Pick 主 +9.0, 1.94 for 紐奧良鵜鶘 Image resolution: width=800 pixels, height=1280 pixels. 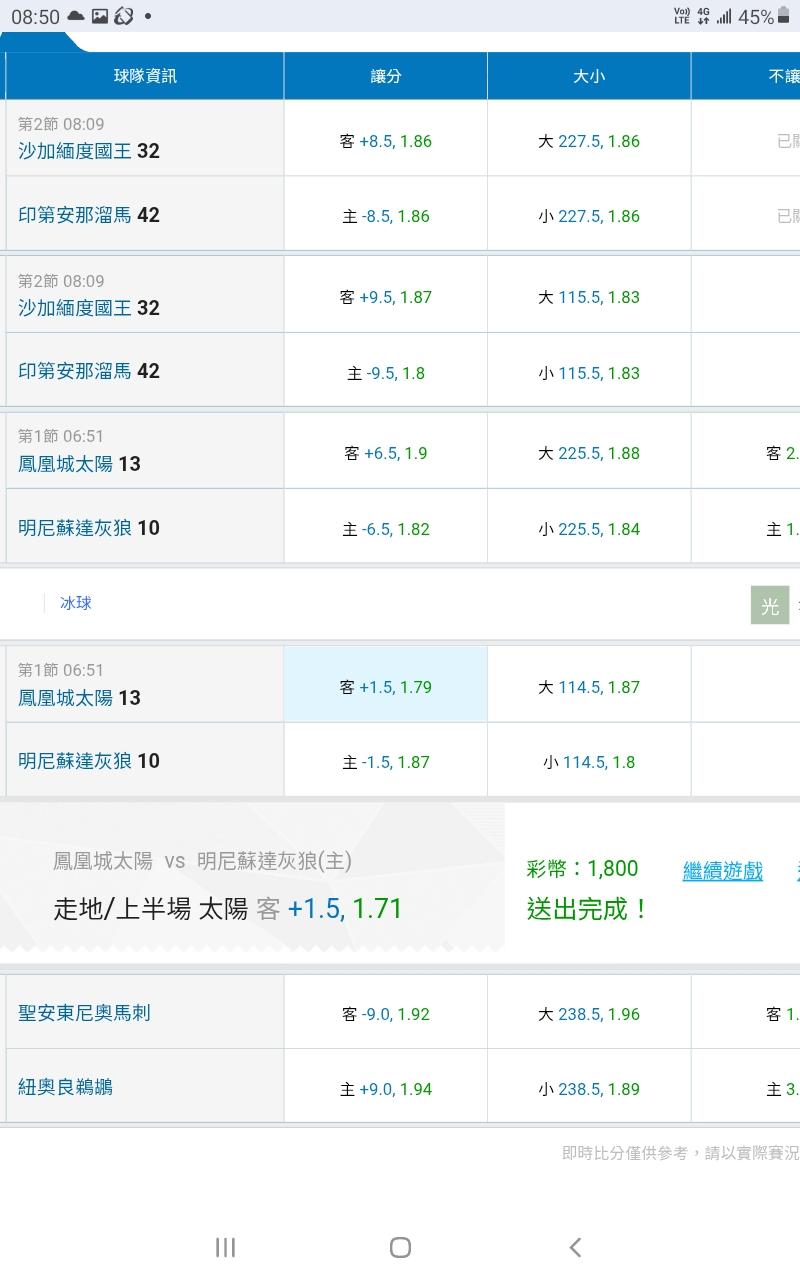[385, 1089]
